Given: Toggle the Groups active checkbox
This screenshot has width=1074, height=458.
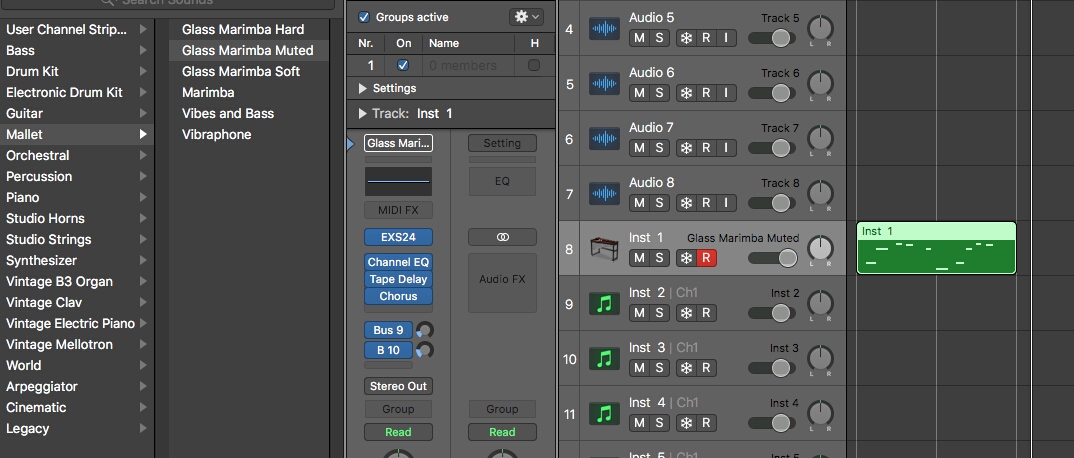Looking at the screenshot, I should pos(364,17).
